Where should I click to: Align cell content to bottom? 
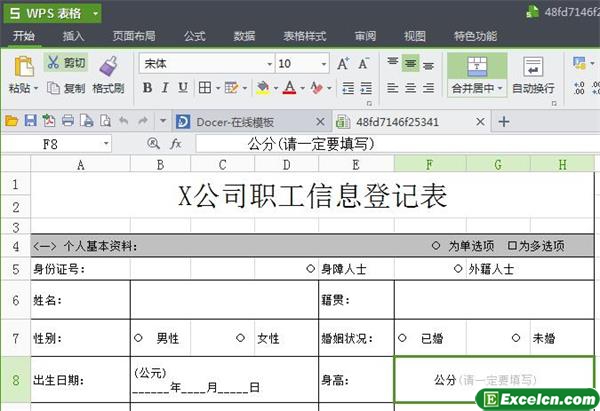pyautogui.click(x=429, y=64)
